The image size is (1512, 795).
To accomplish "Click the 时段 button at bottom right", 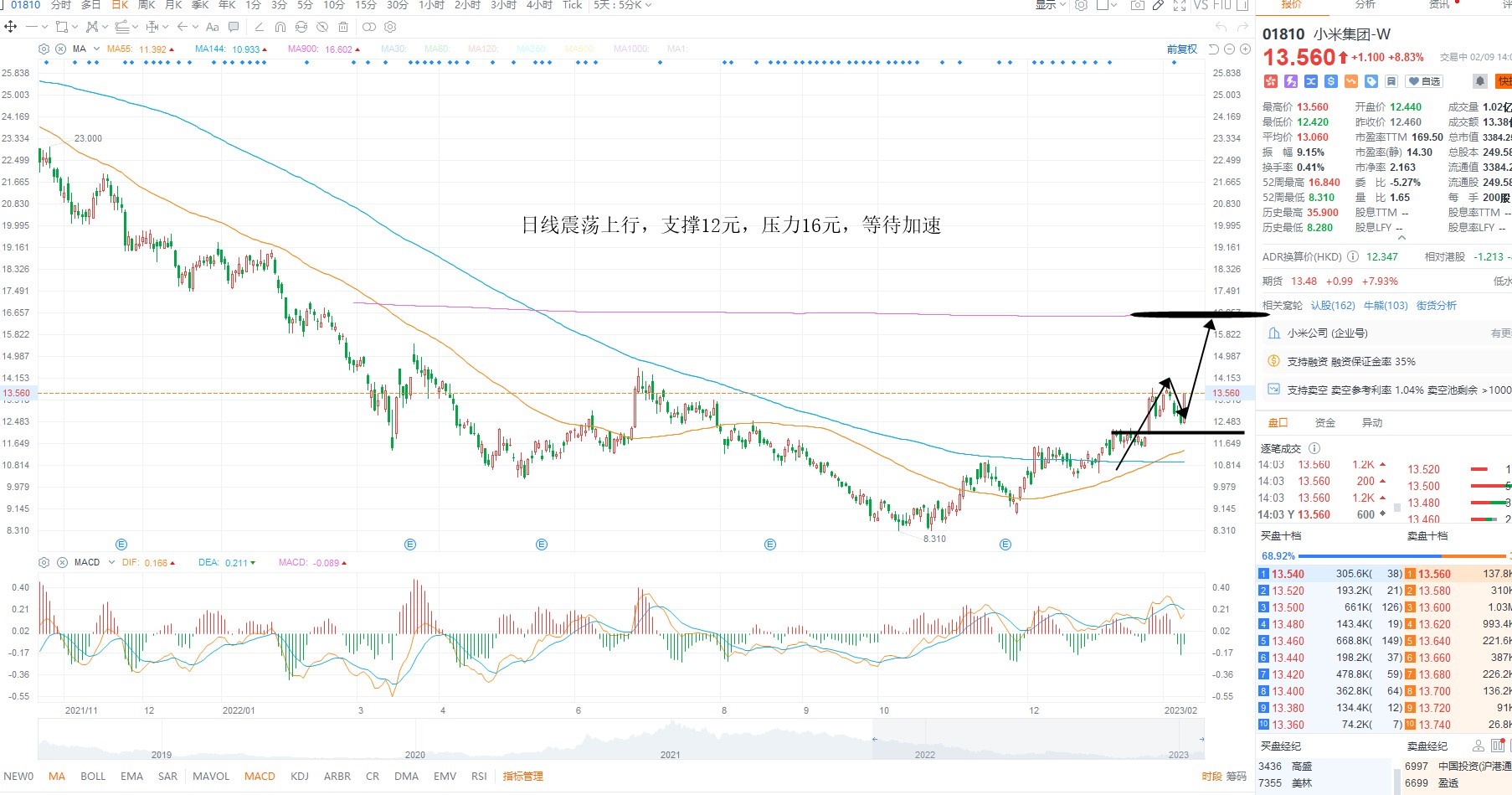I will click(1211, 777).
